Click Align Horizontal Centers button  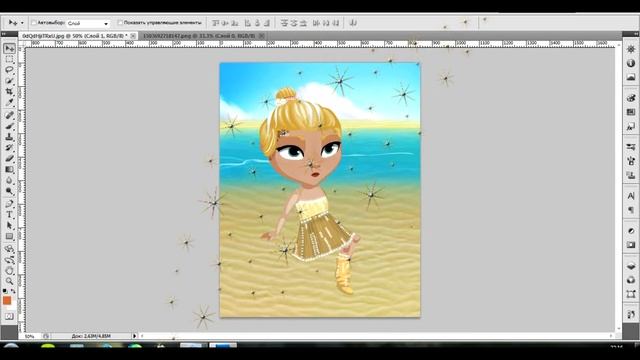tap(258, 23)
